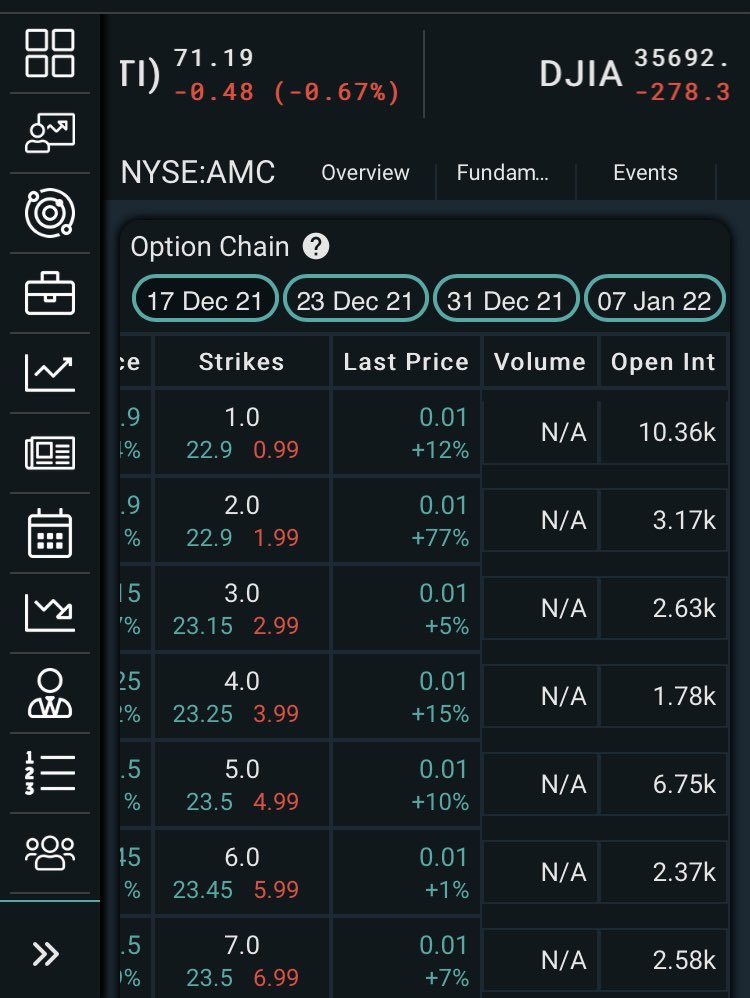Image resolution: width=750 pixels, height=998 pixels.
Task: Click the DJIA index ticker
Action: pyautogui.click(x=581, y=74)
